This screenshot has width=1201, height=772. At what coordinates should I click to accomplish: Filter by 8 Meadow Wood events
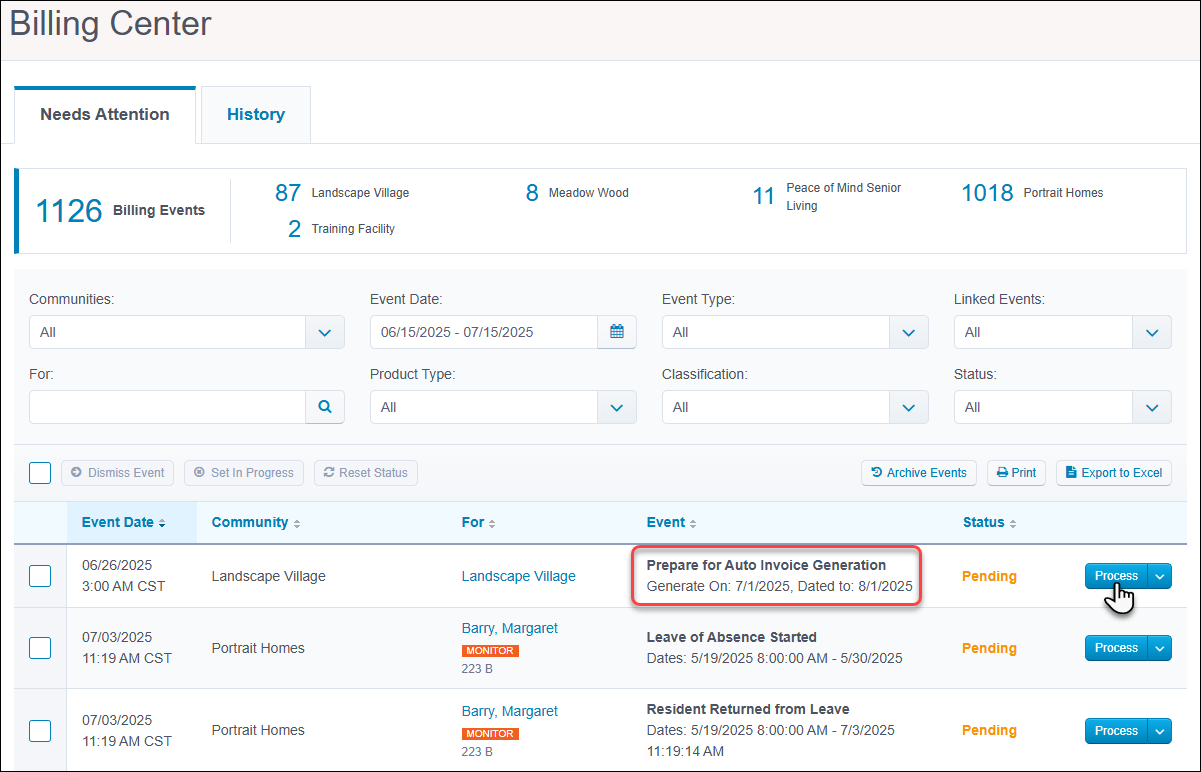click(x=577, y=193)
